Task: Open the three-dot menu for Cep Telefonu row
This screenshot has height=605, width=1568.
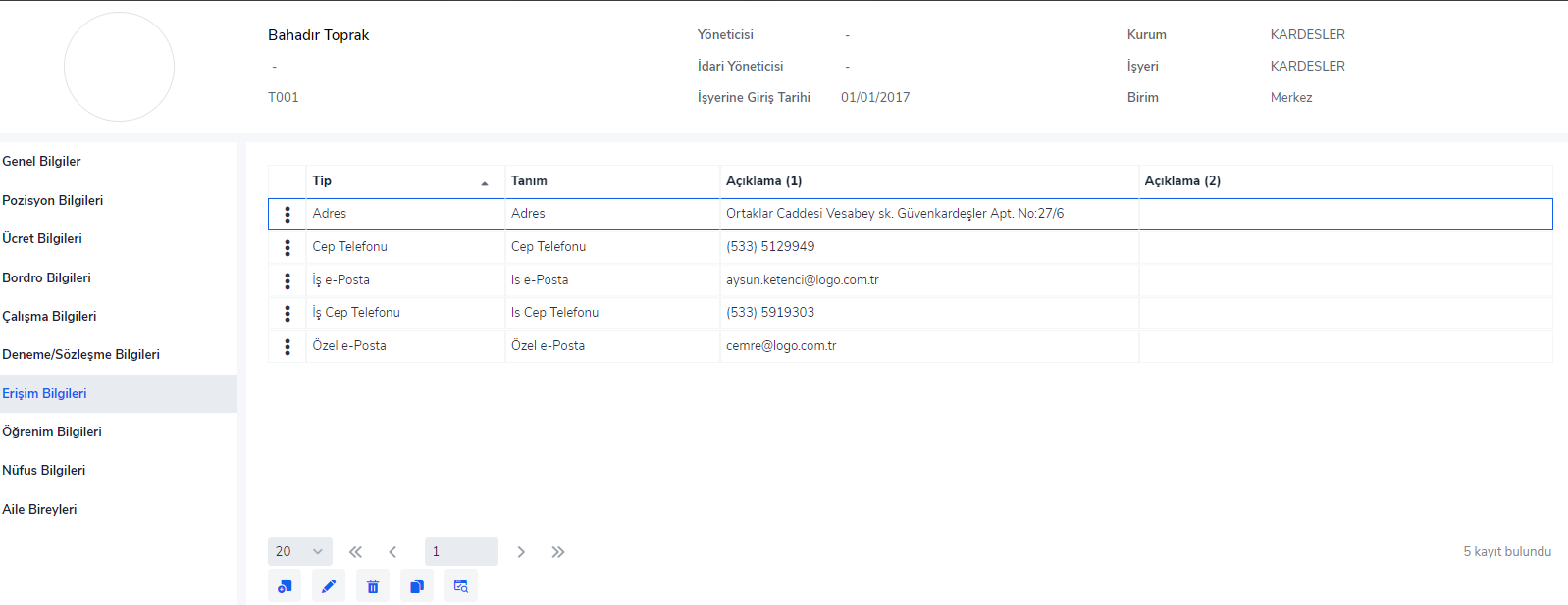Action: click(287, 247)
